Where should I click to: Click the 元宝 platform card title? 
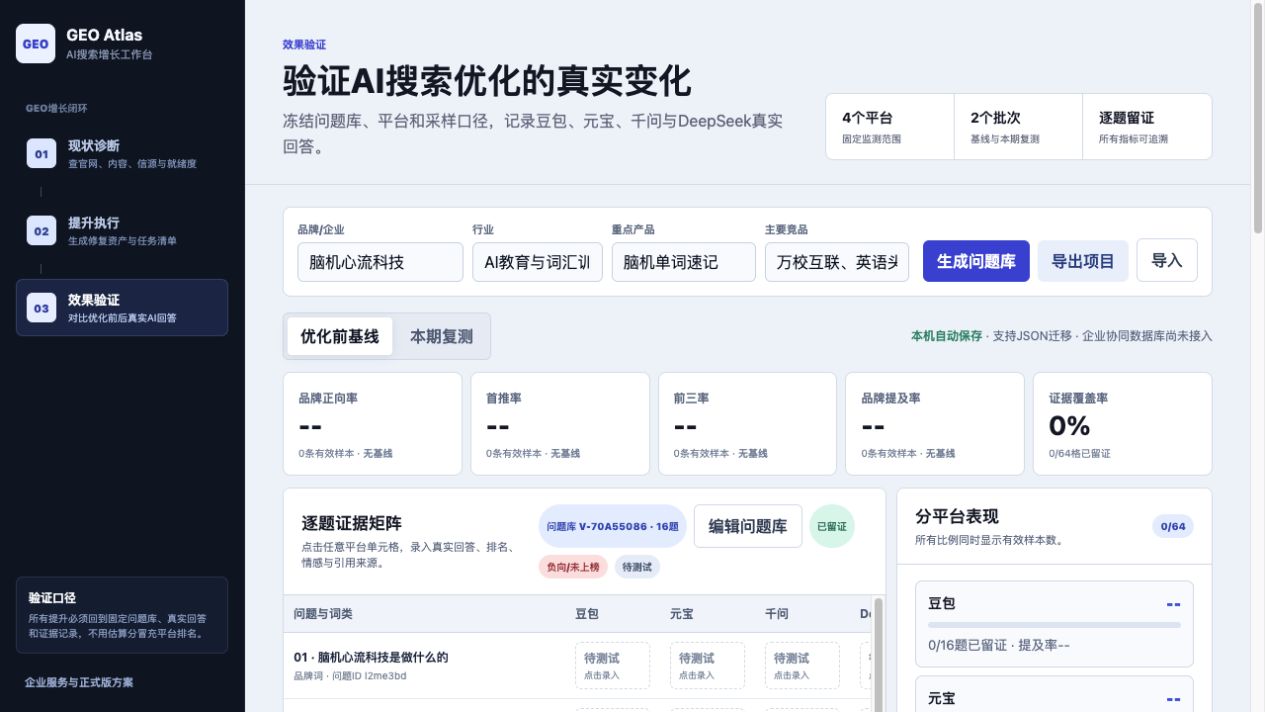click(x=941, y=699)
